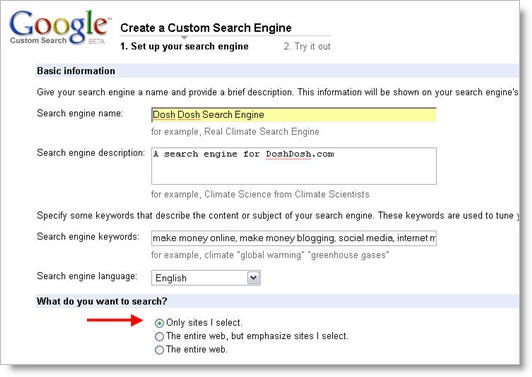Go to step "1. Set up your search engine"
Screen dimensions: 532x377
(x=184, y=46)
